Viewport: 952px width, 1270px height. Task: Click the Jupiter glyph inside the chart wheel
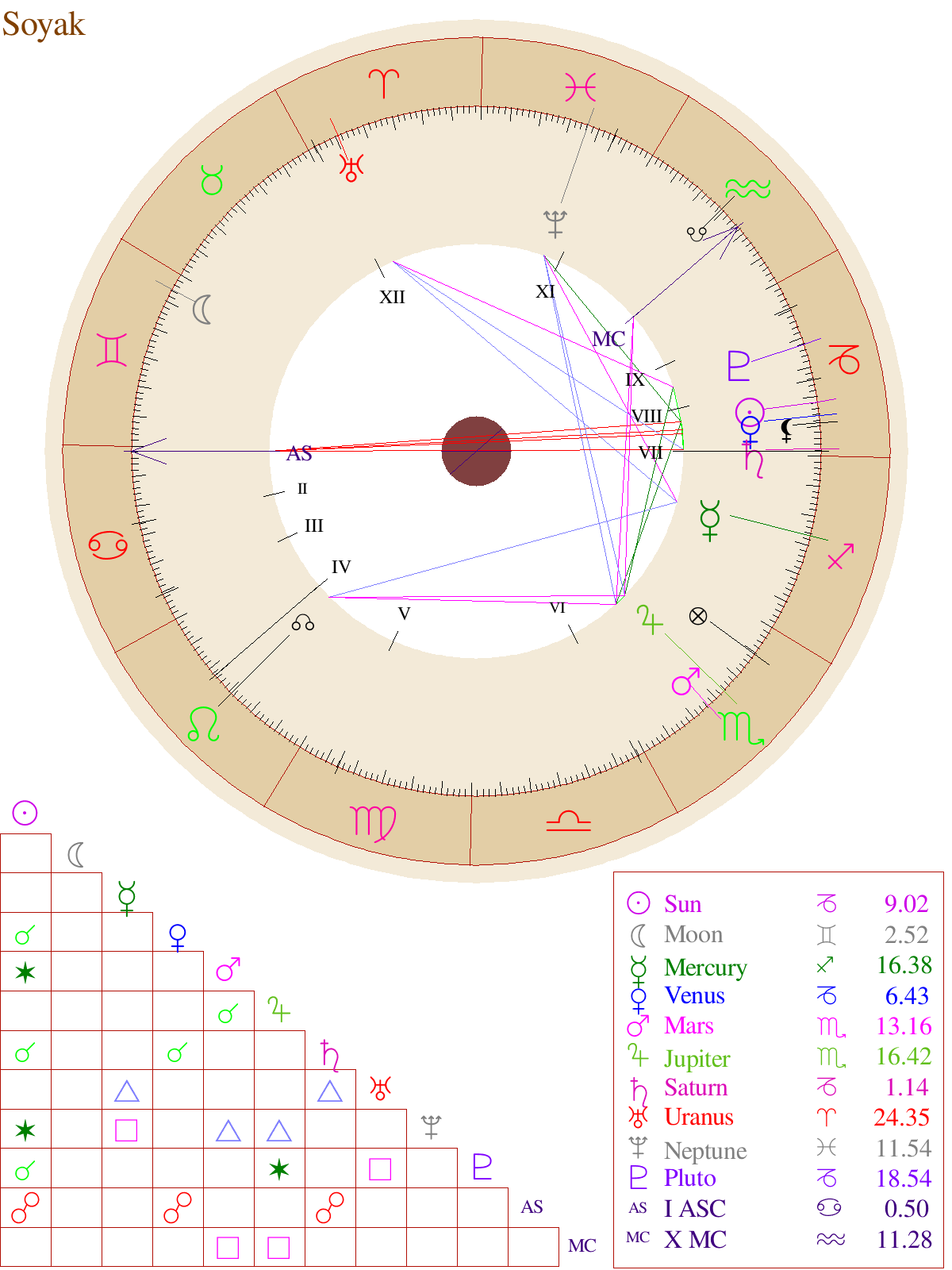click(650, 619)
